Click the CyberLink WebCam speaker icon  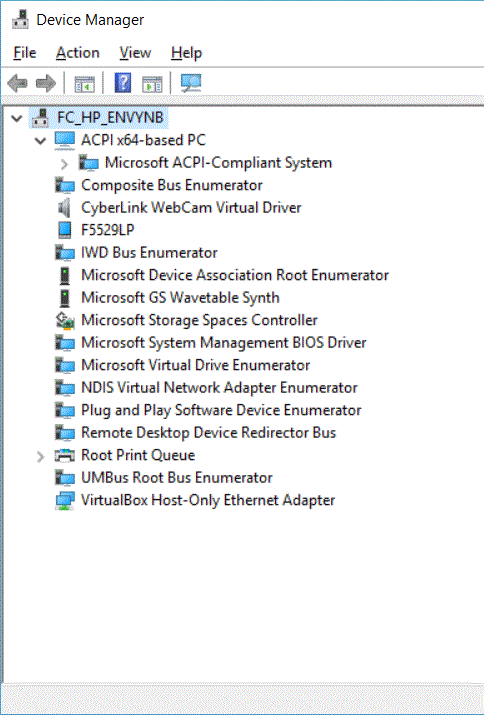(x=64, y=207)
